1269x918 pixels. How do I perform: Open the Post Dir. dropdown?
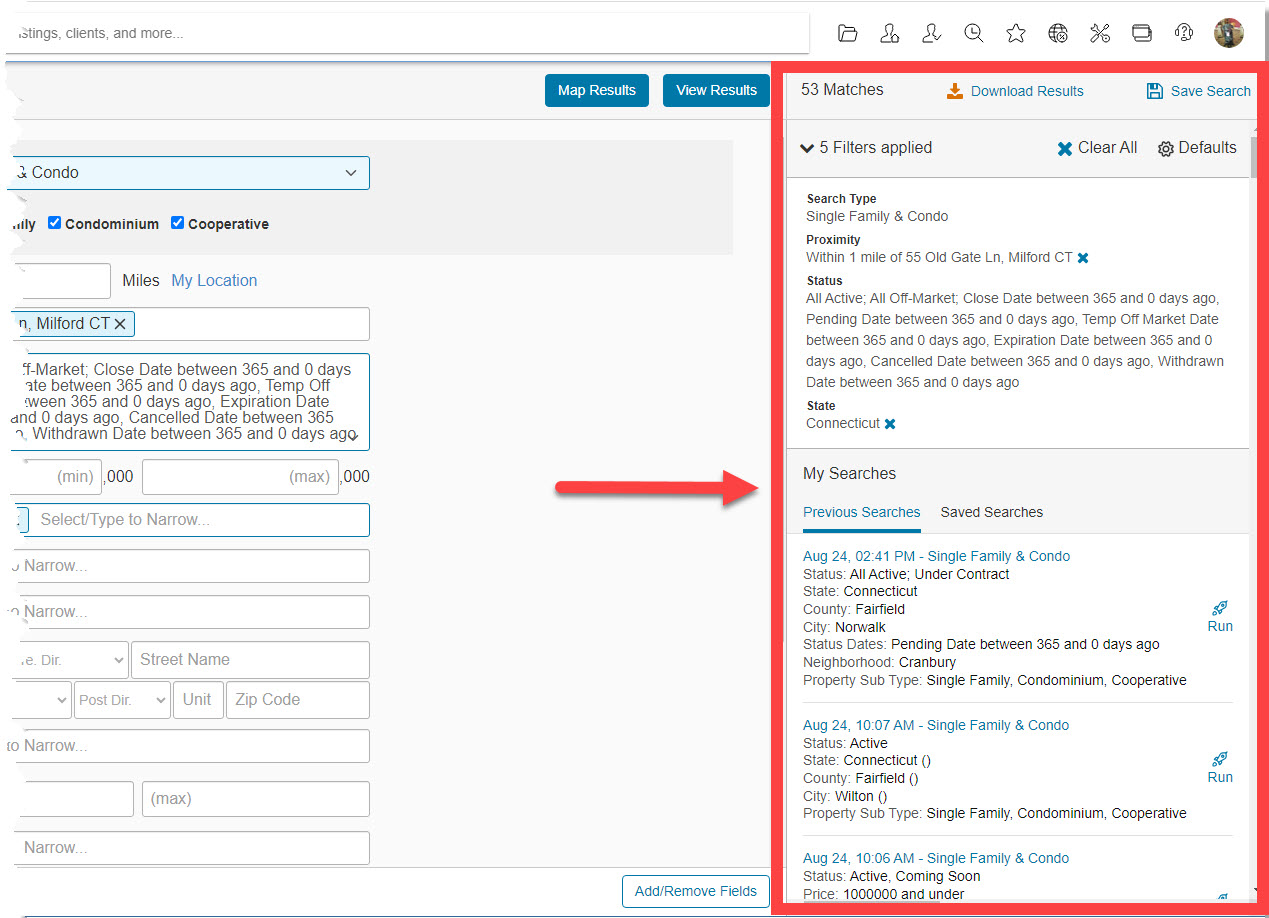[x=122, y=700]
